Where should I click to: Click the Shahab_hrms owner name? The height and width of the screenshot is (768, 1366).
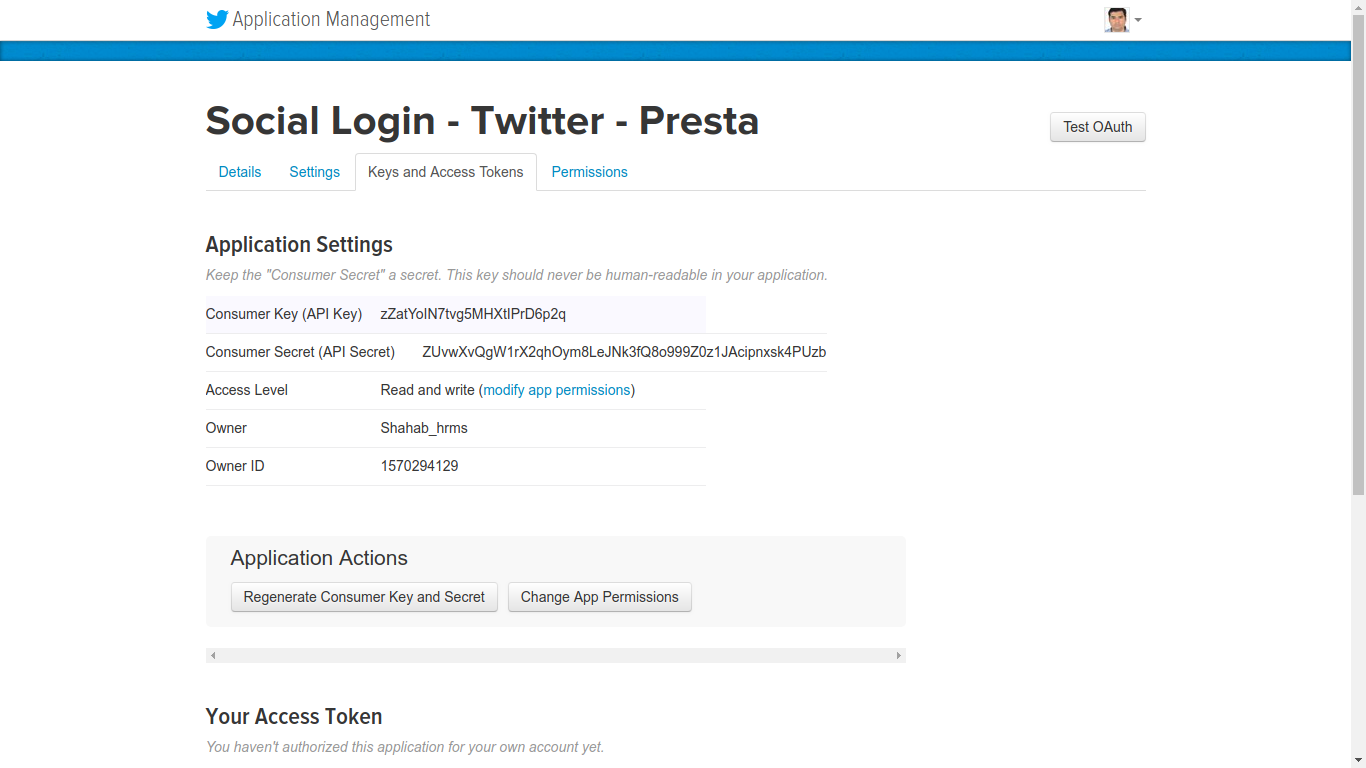click(424, 428)
